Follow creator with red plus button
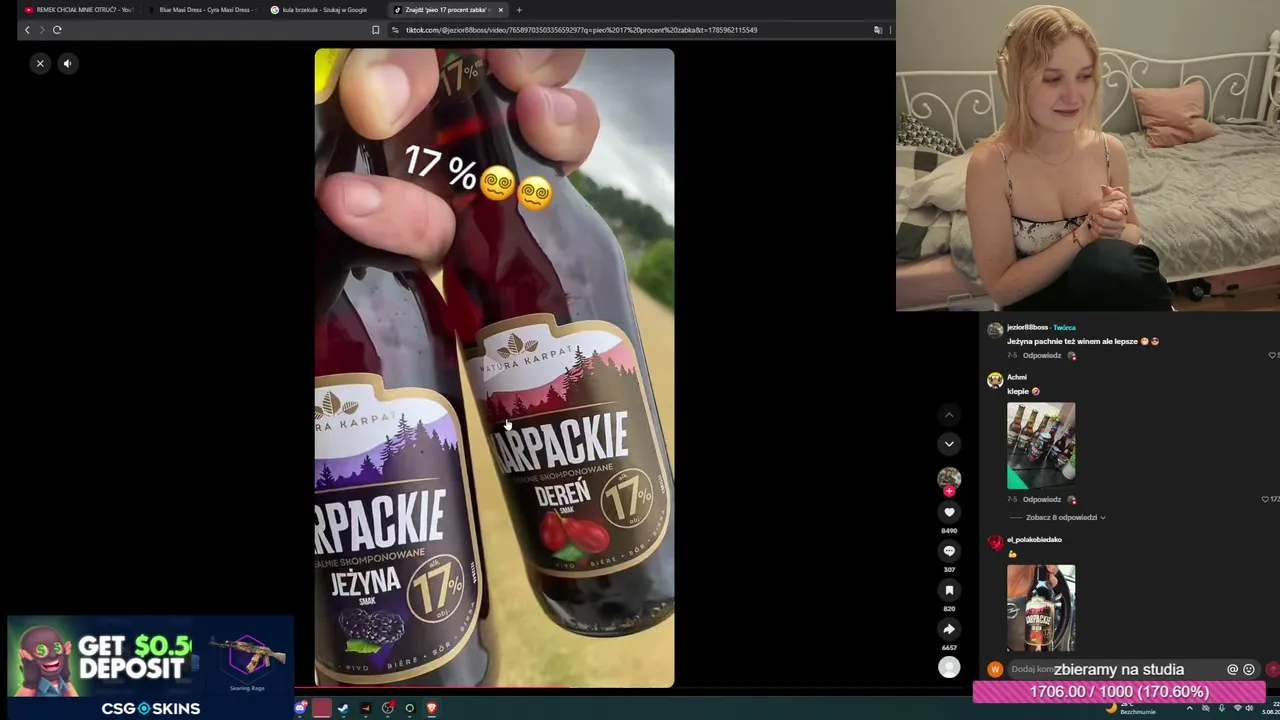This screenshot has width=1280, height=720. (949, 491)
